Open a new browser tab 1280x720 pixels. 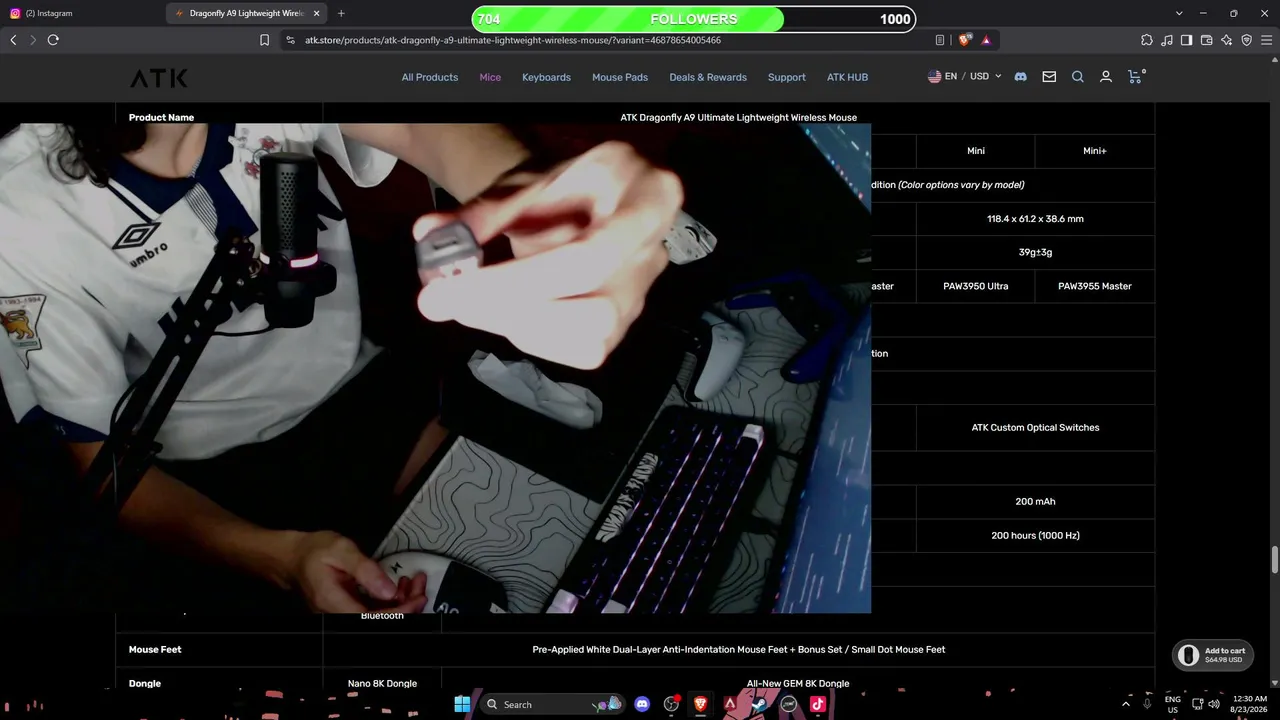341,13
